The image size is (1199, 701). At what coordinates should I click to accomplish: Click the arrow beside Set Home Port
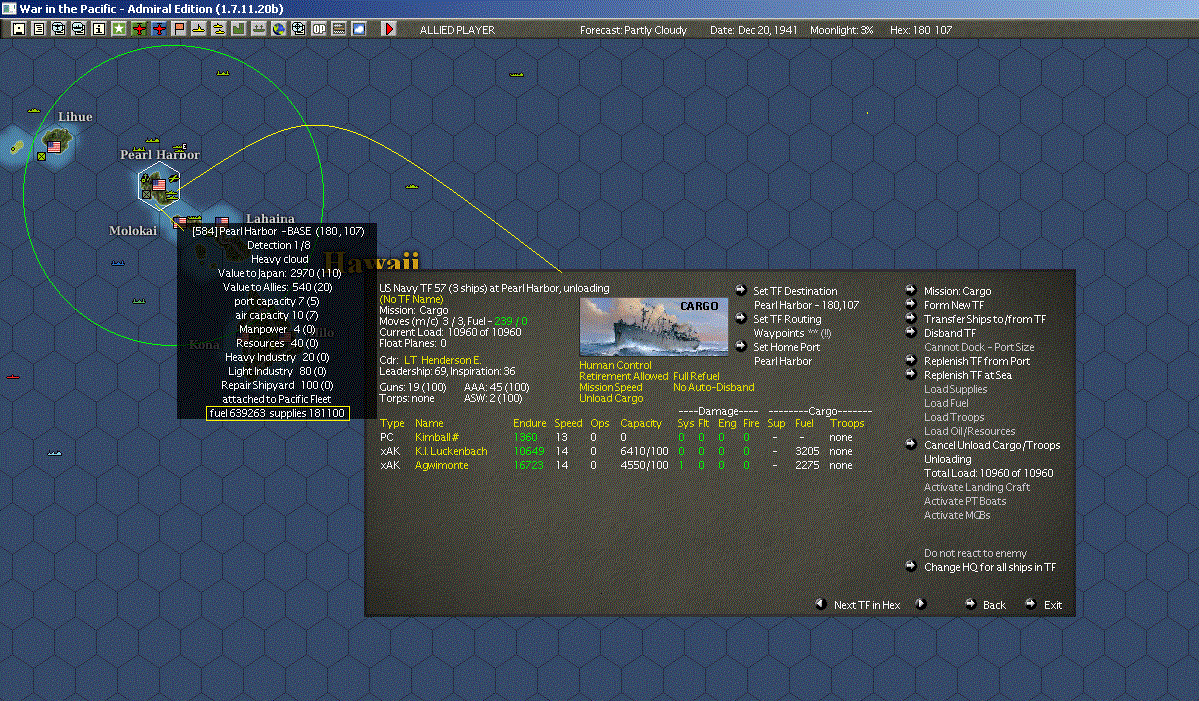740,346
